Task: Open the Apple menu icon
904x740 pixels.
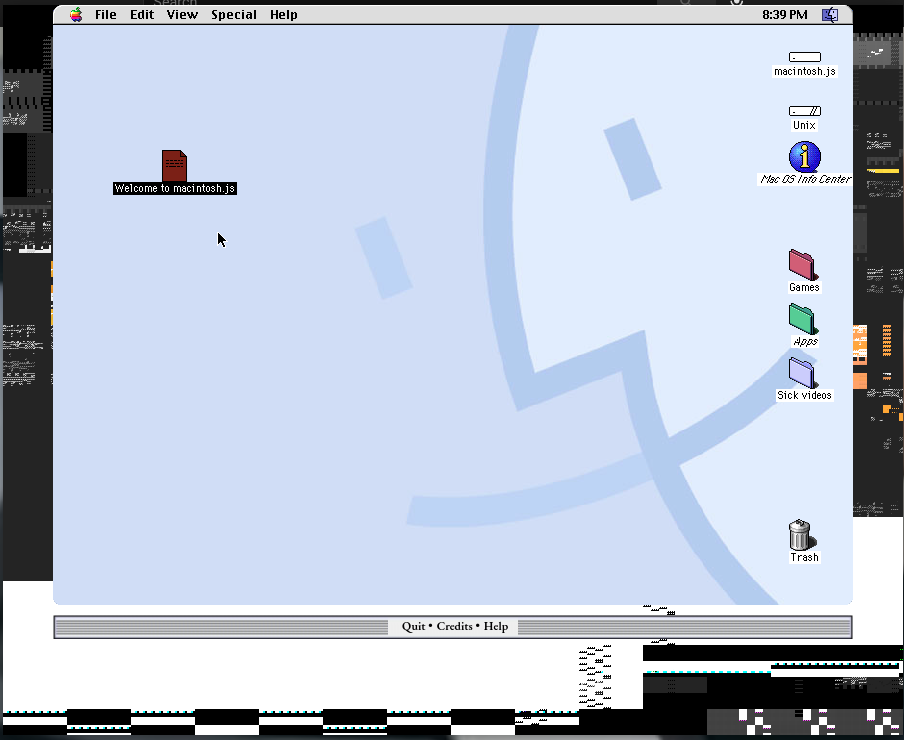Action: 76,14
